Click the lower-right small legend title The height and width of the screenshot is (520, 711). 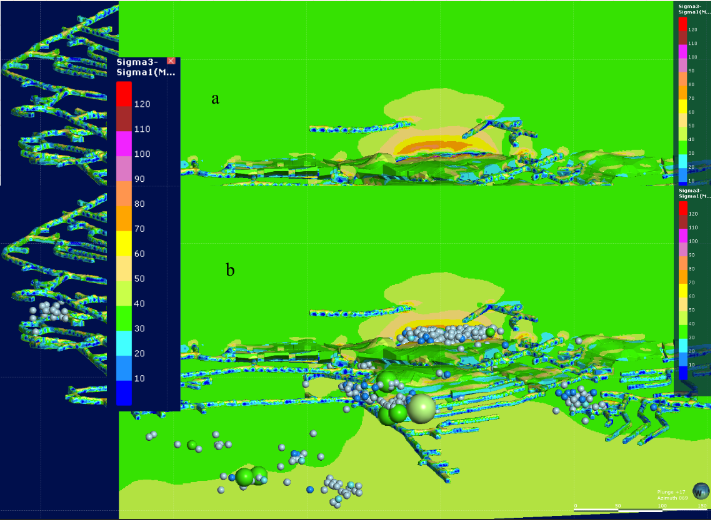click(x=692, y=193)
